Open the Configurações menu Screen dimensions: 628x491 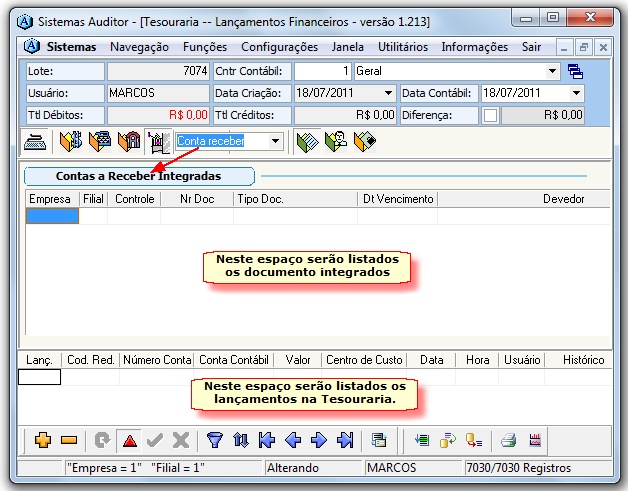tap(280, 47)
